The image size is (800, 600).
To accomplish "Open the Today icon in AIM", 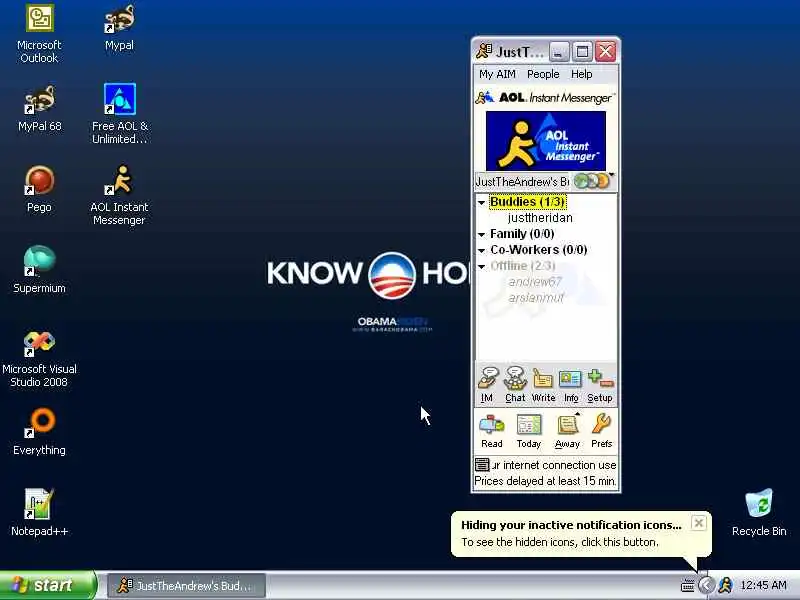I will pyautogui.click(x=529, y=431).
